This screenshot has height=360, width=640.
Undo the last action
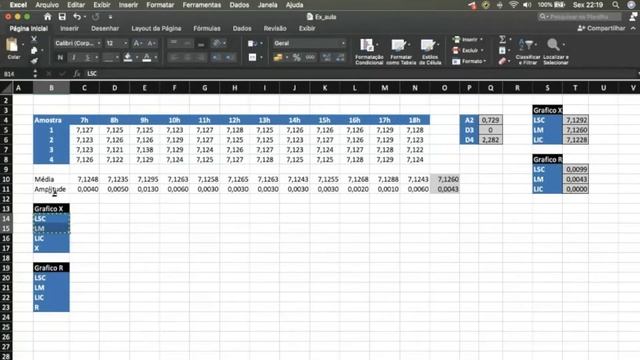click(x=77, y=17)
